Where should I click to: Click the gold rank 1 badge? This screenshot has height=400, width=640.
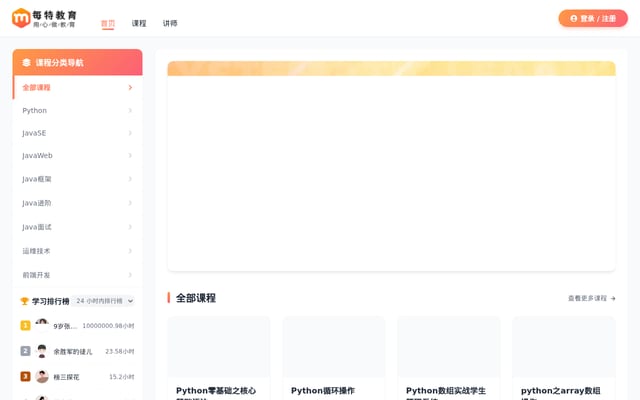[x=25, y=325]
